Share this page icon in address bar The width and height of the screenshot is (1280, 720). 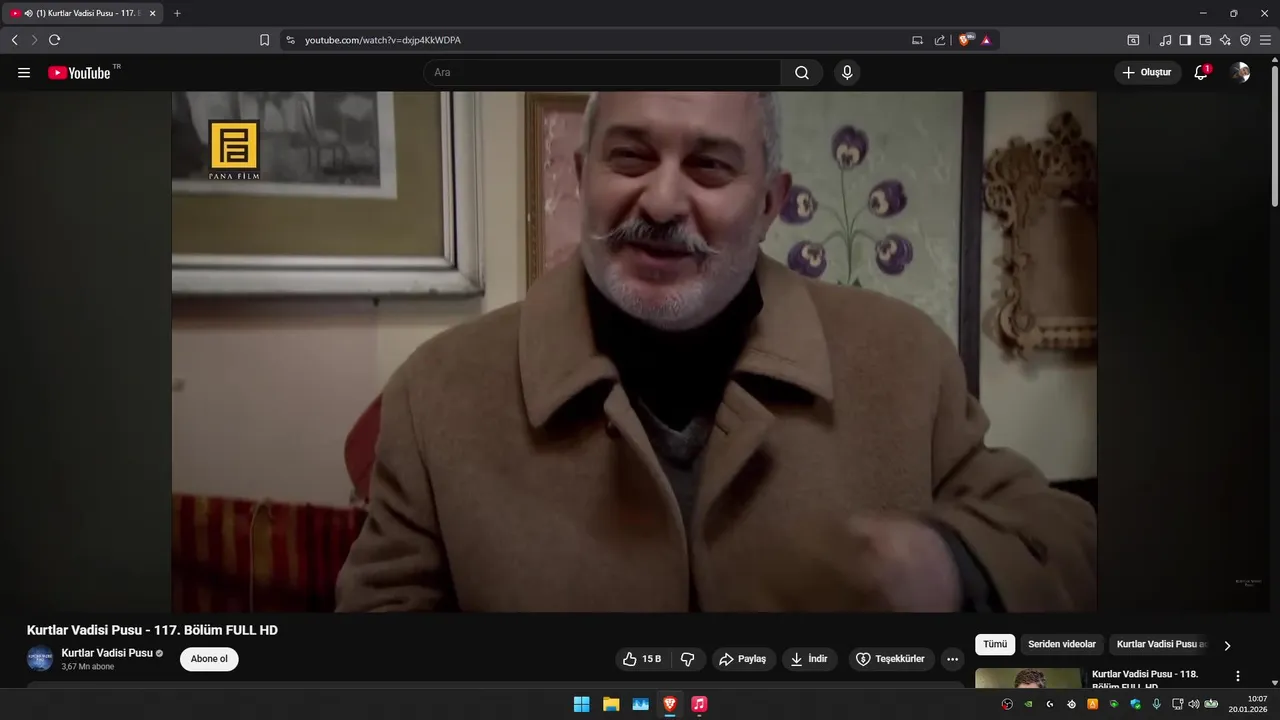click(940, 40)
